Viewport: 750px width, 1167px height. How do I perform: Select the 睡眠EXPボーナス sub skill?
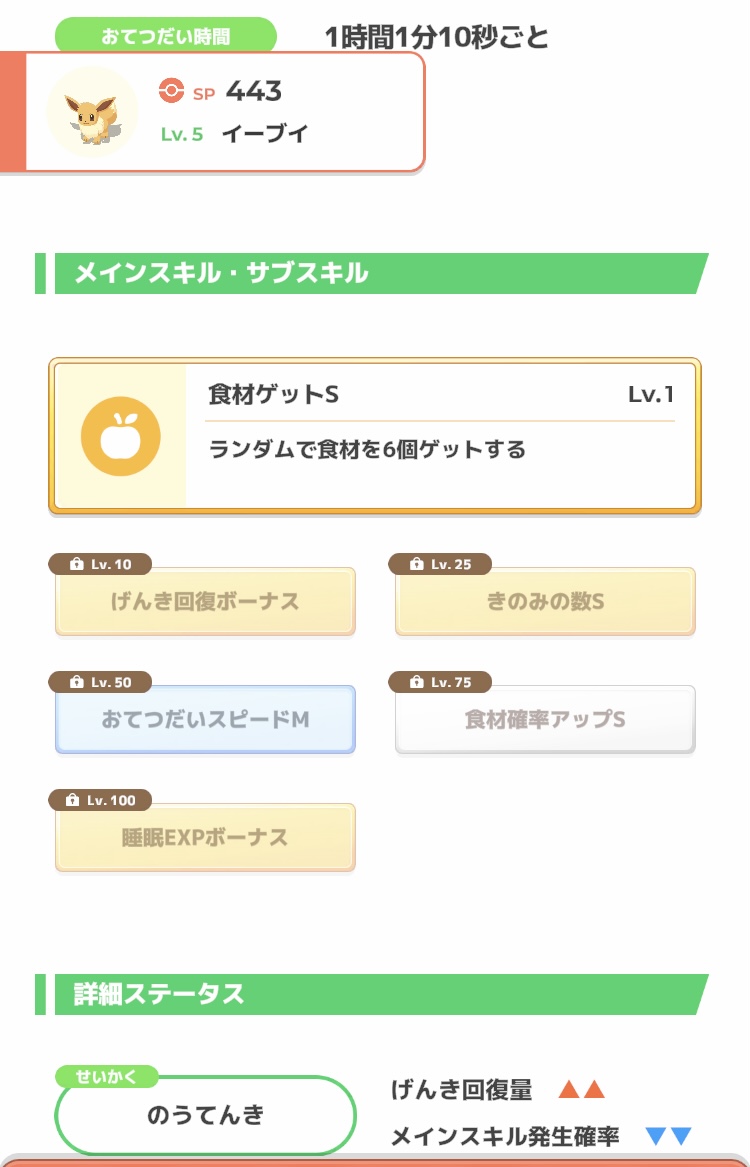pos(205,838)
